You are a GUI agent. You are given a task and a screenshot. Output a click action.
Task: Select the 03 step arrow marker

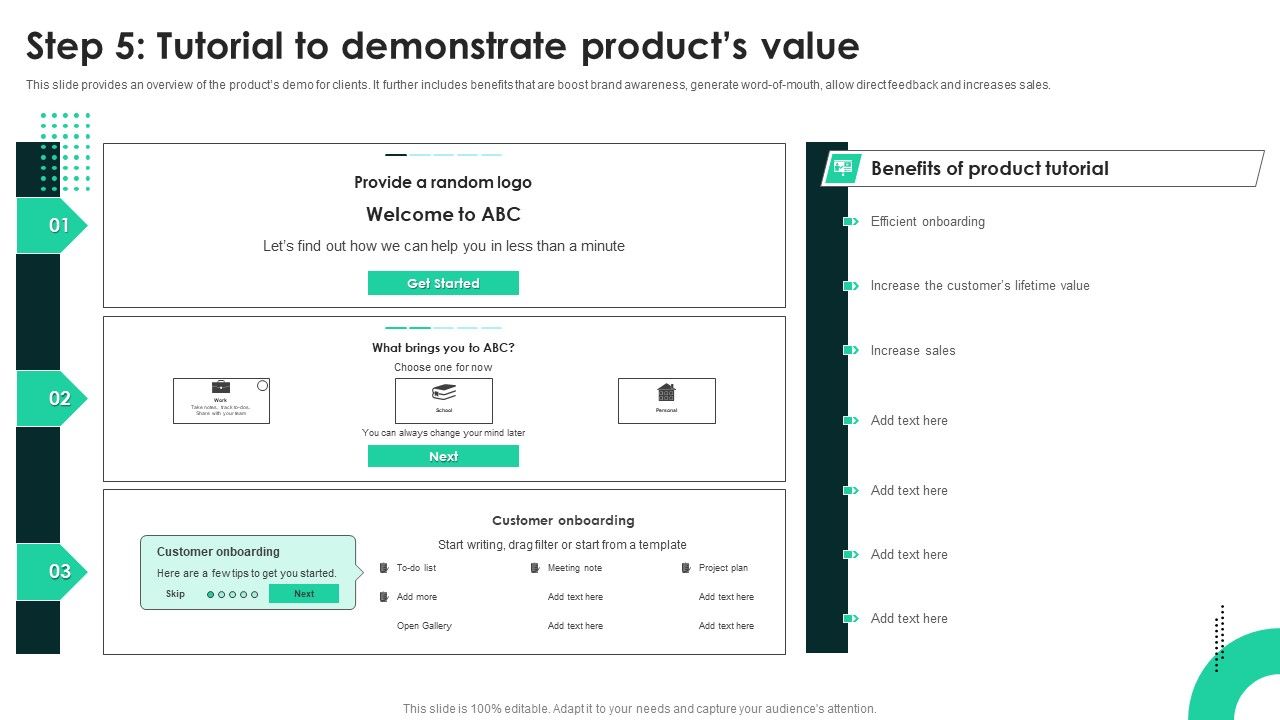pos(52,571)
